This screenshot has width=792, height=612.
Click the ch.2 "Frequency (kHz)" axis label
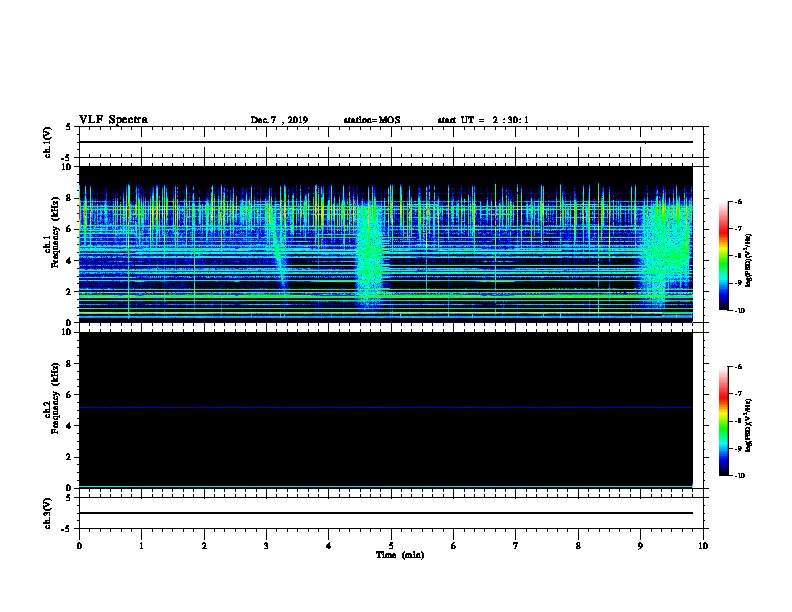click(x=55, y=398)
